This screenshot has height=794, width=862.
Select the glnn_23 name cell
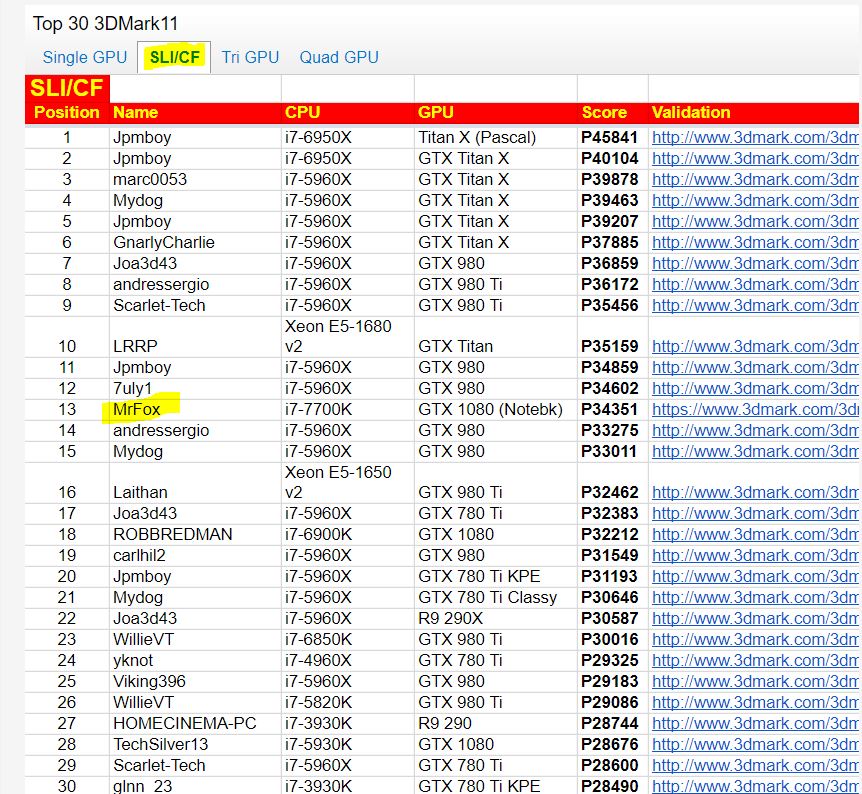[x=195, y=786]
